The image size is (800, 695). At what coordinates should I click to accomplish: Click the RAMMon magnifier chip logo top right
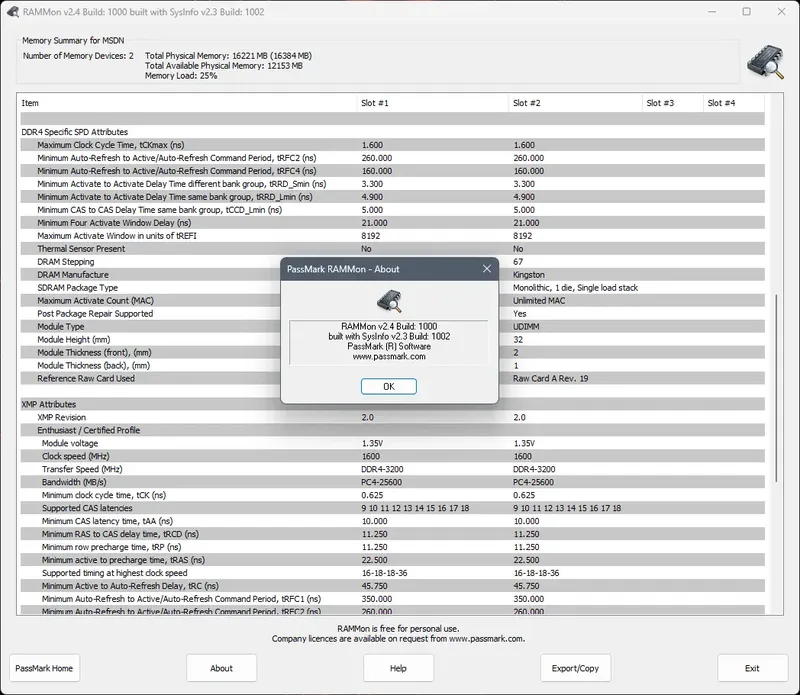[765, 62]
